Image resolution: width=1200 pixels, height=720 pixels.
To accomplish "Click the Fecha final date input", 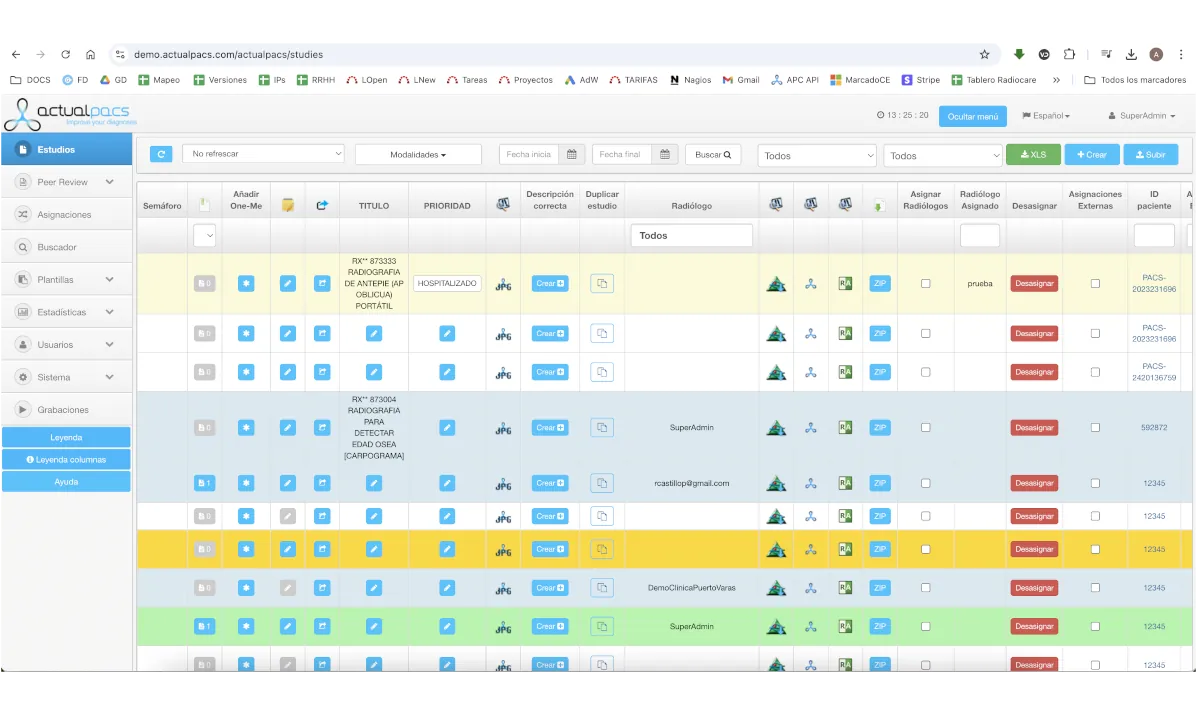I will pyautogui.click(x=622, y=154).
